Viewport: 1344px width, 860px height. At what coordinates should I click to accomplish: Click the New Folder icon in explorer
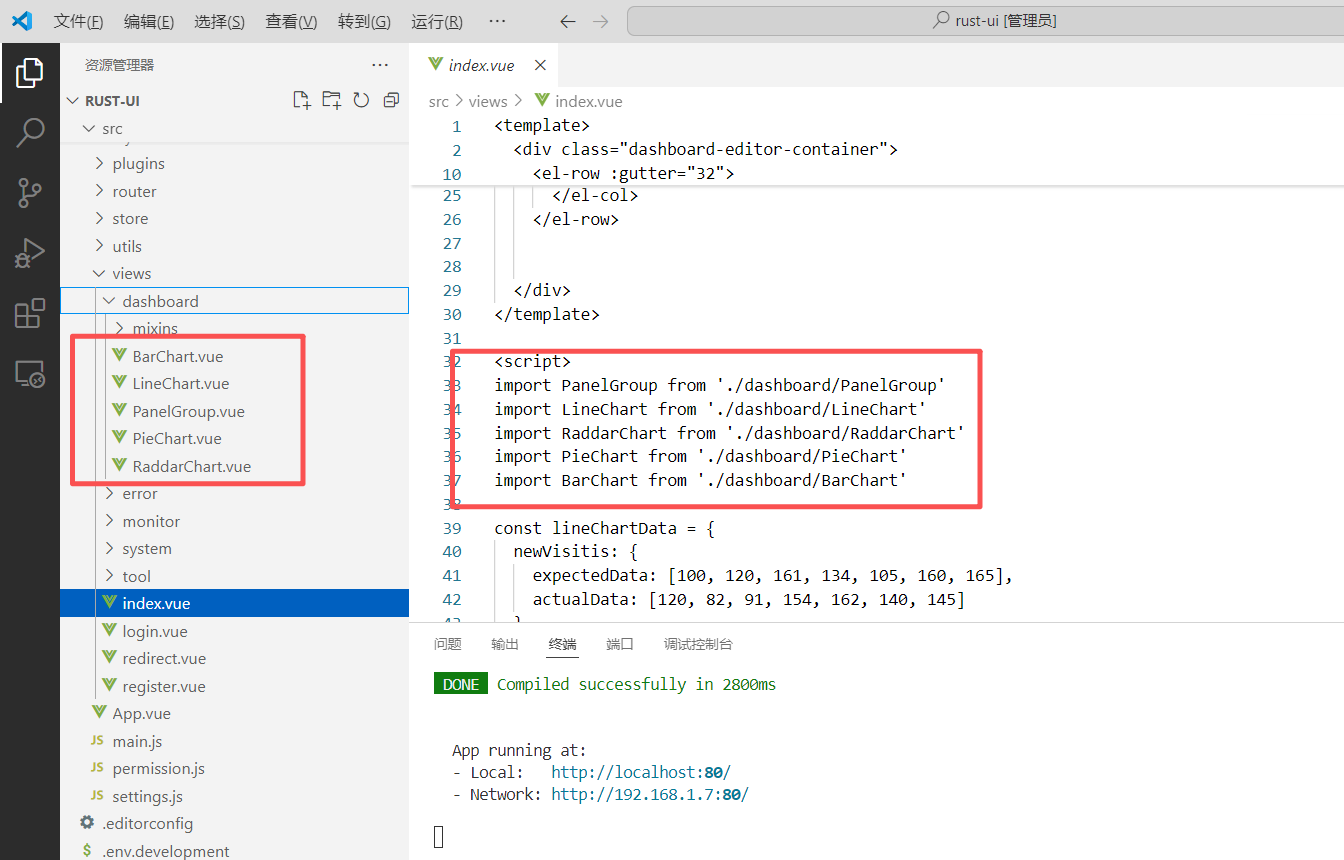point(332,100)
